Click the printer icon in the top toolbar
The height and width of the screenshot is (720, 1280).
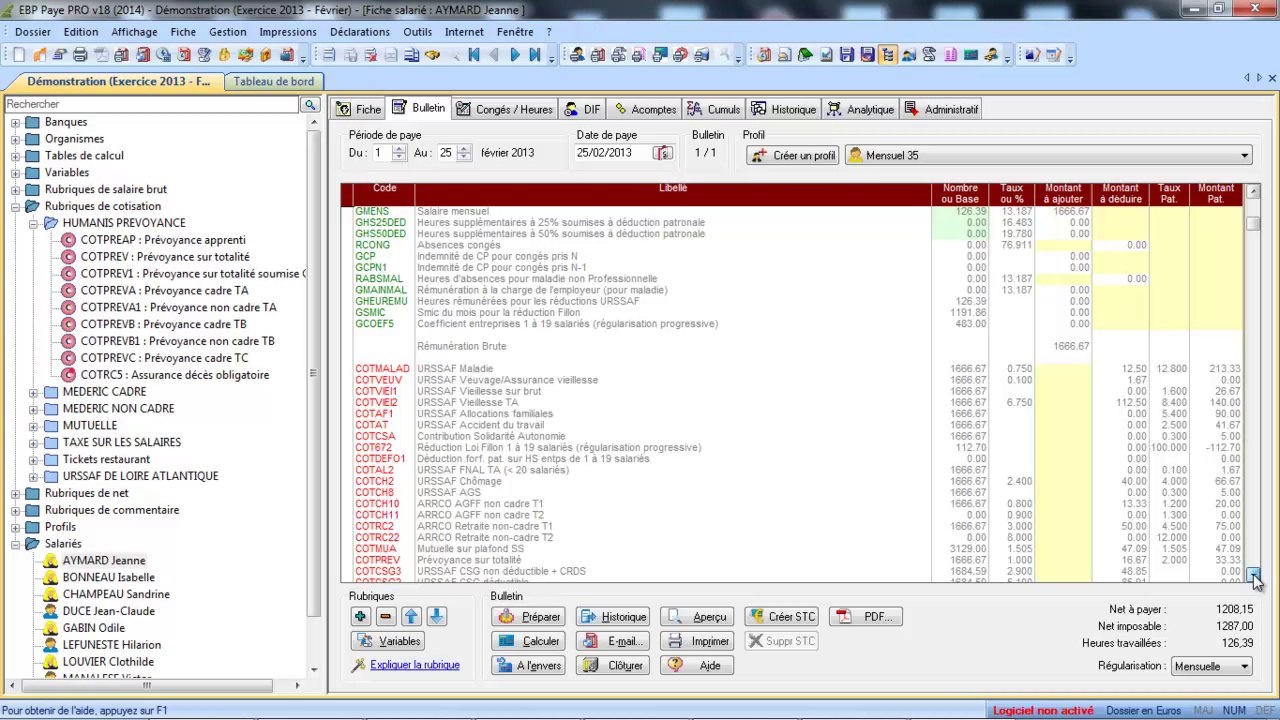(x=80, y=55)
